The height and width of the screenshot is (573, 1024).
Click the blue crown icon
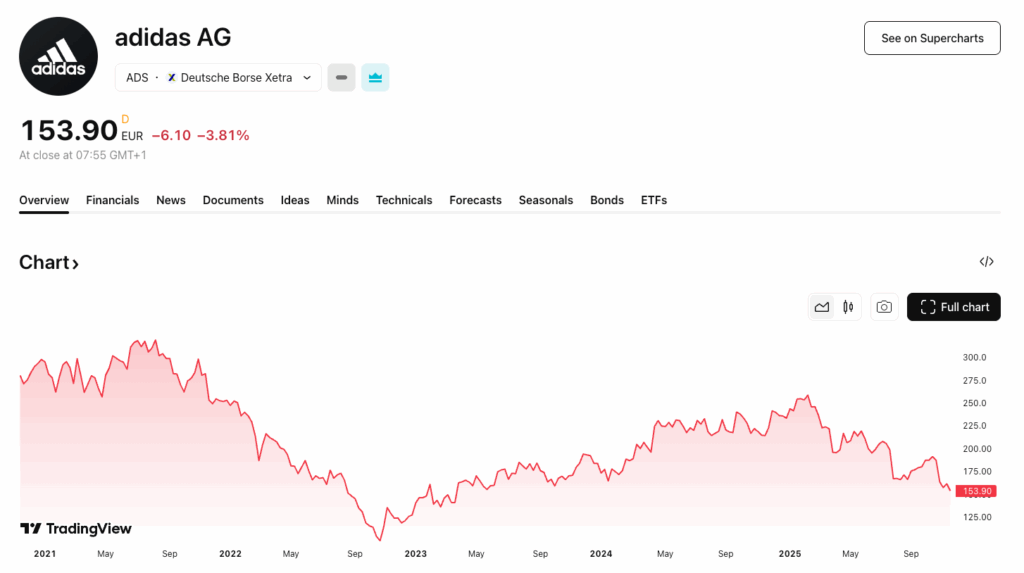coord(376,78)
